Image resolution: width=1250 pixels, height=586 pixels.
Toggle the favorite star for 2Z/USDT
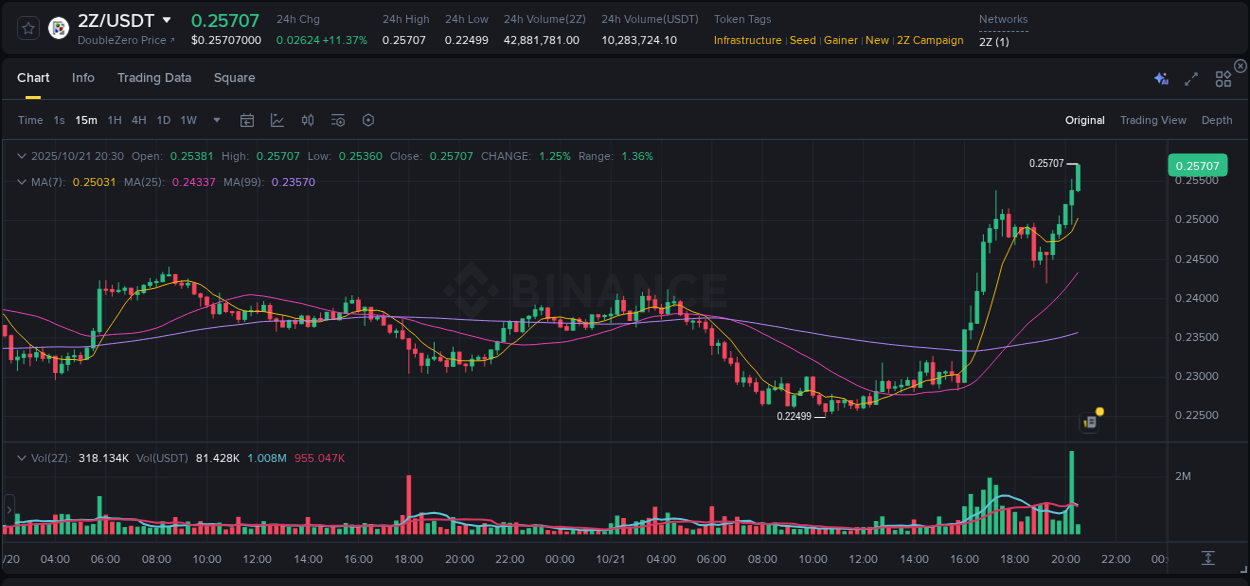(27, 28)
